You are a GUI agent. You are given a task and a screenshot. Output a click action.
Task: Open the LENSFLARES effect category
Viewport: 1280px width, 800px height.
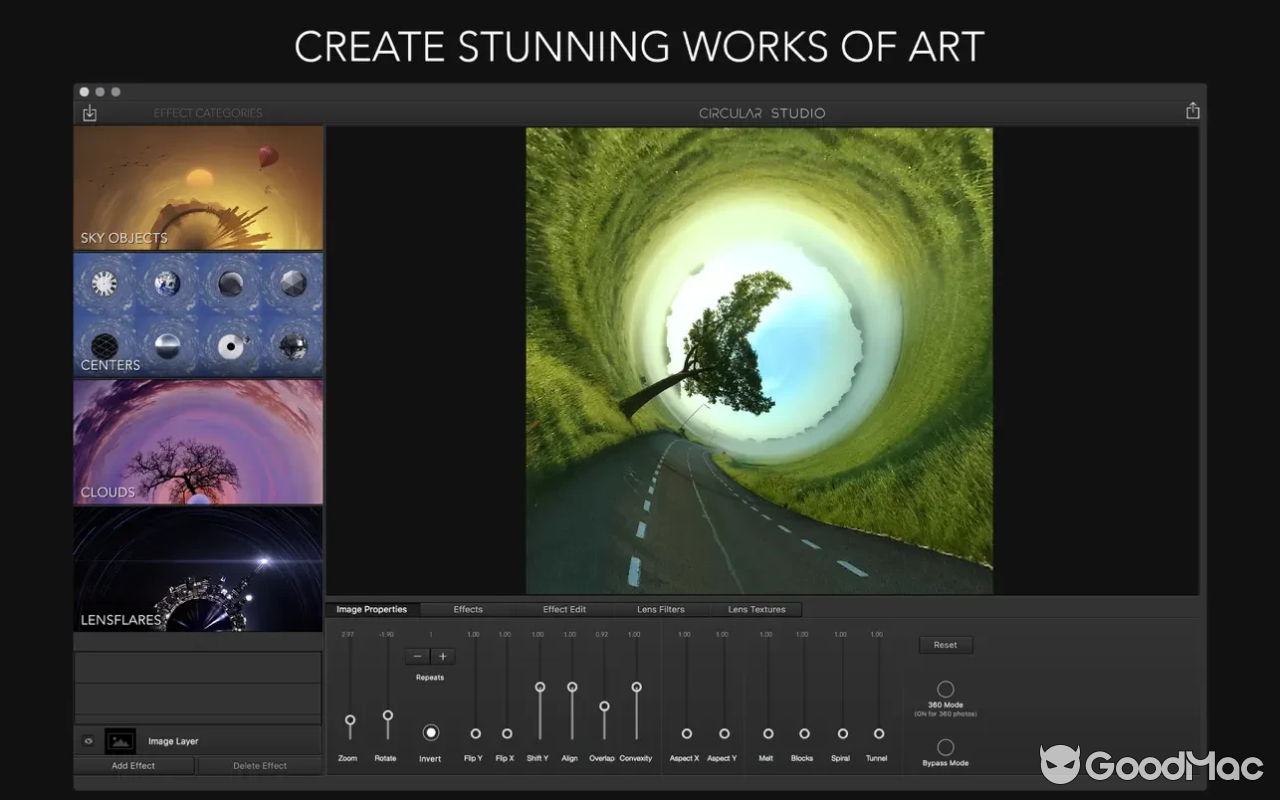[x=197, y=568]
